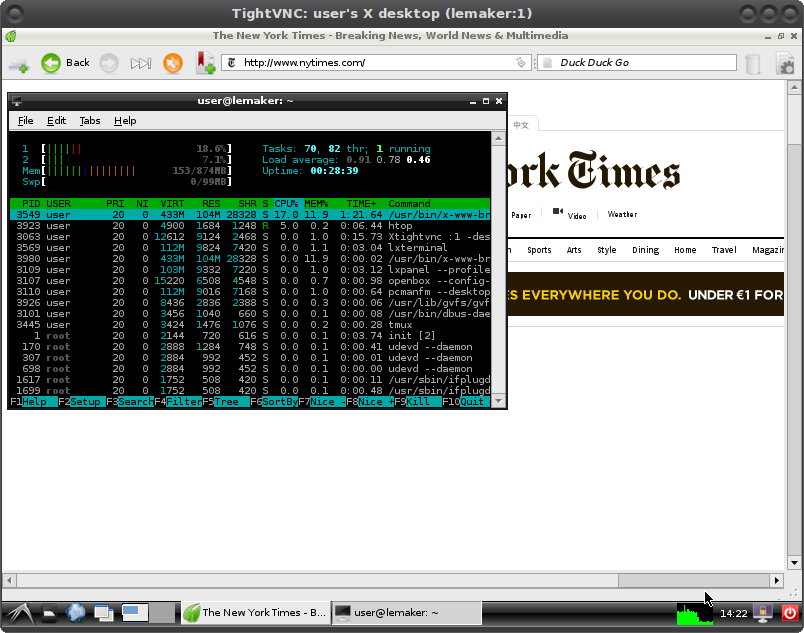Open the Video link
The image size is (804, 633).
pyautogui.click(x=577, y=216)
